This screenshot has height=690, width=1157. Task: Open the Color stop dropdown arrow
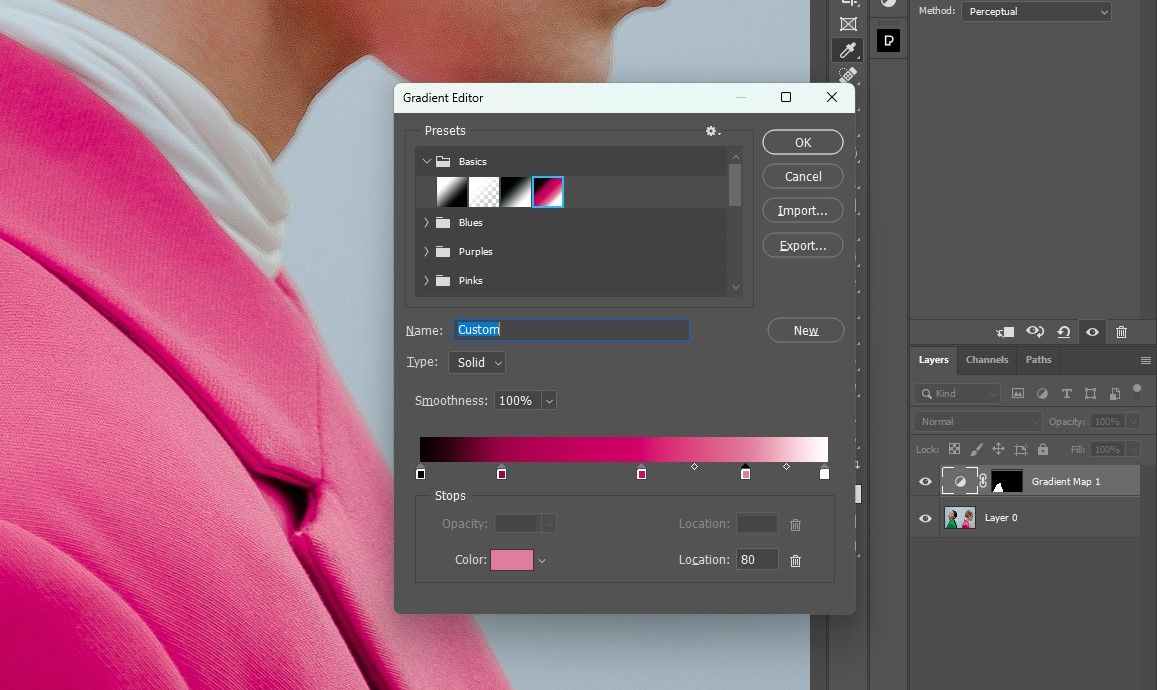click(x=542, y=561)
